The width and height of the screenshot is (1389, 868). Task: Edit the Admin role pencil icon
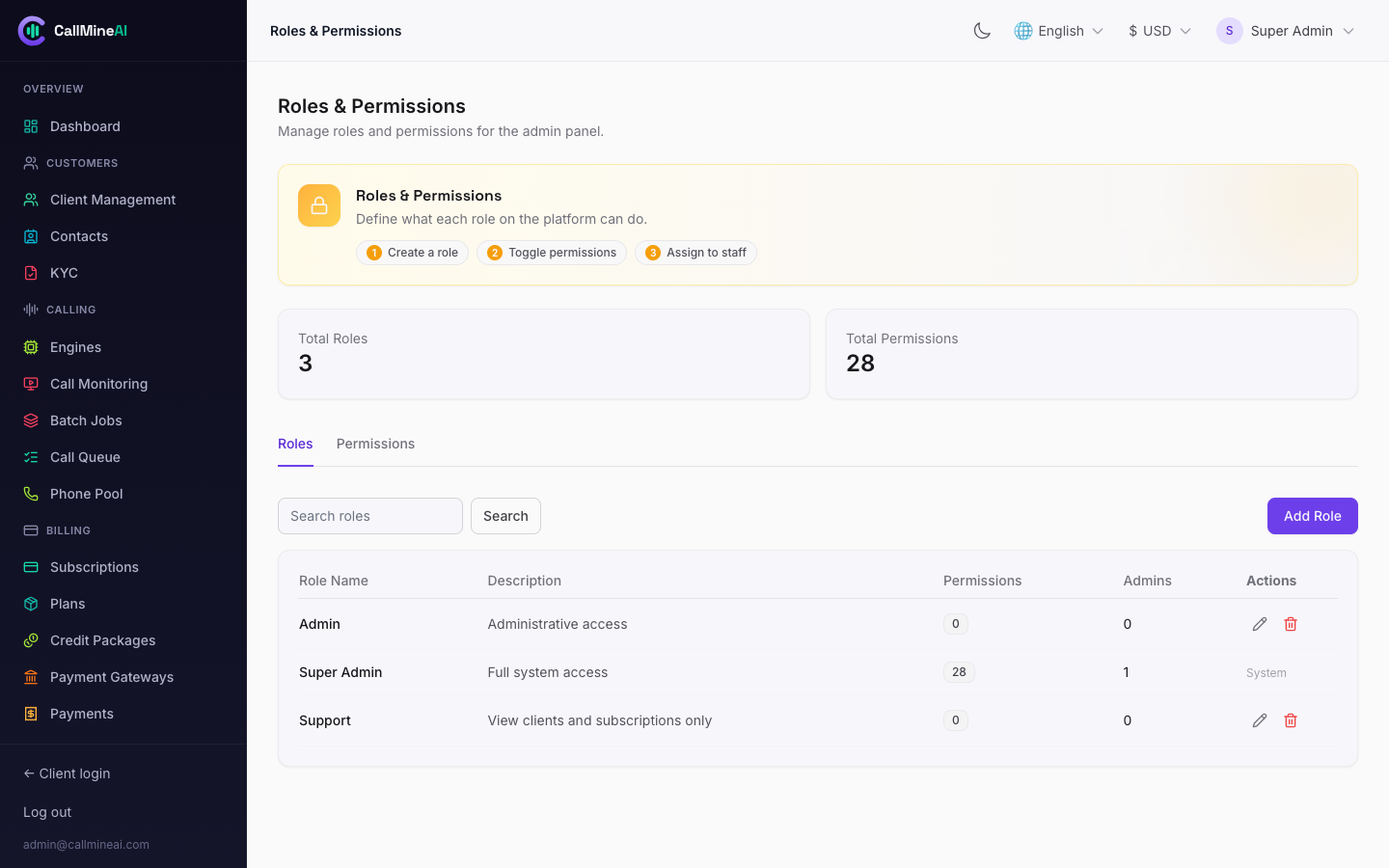[1260, 624]
